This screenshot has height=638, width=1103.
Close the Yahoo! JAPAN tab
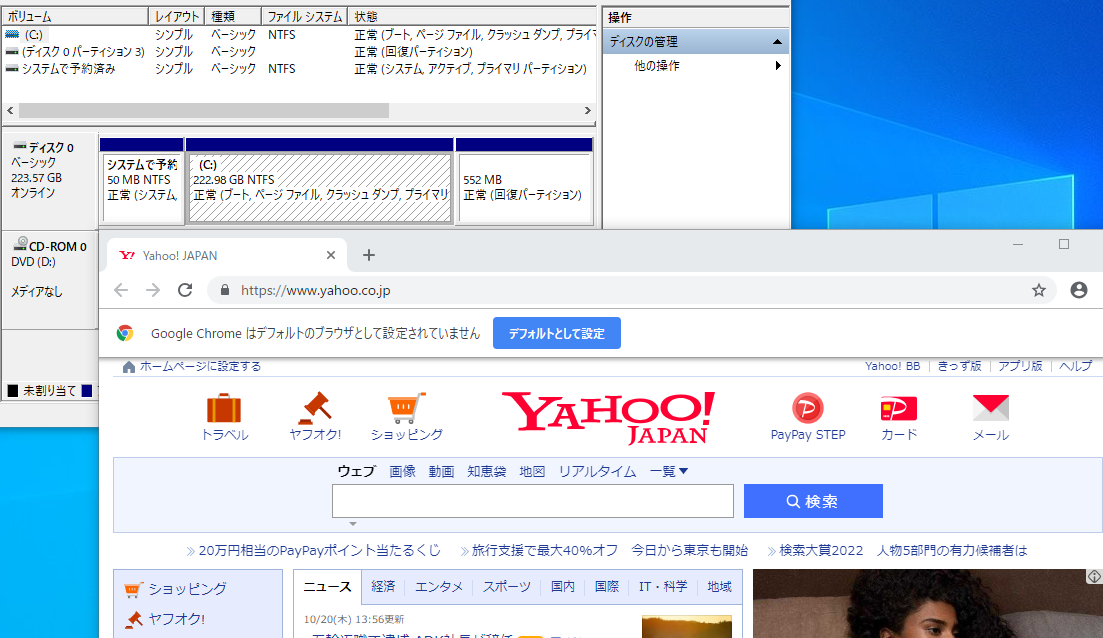click(331, 255)
